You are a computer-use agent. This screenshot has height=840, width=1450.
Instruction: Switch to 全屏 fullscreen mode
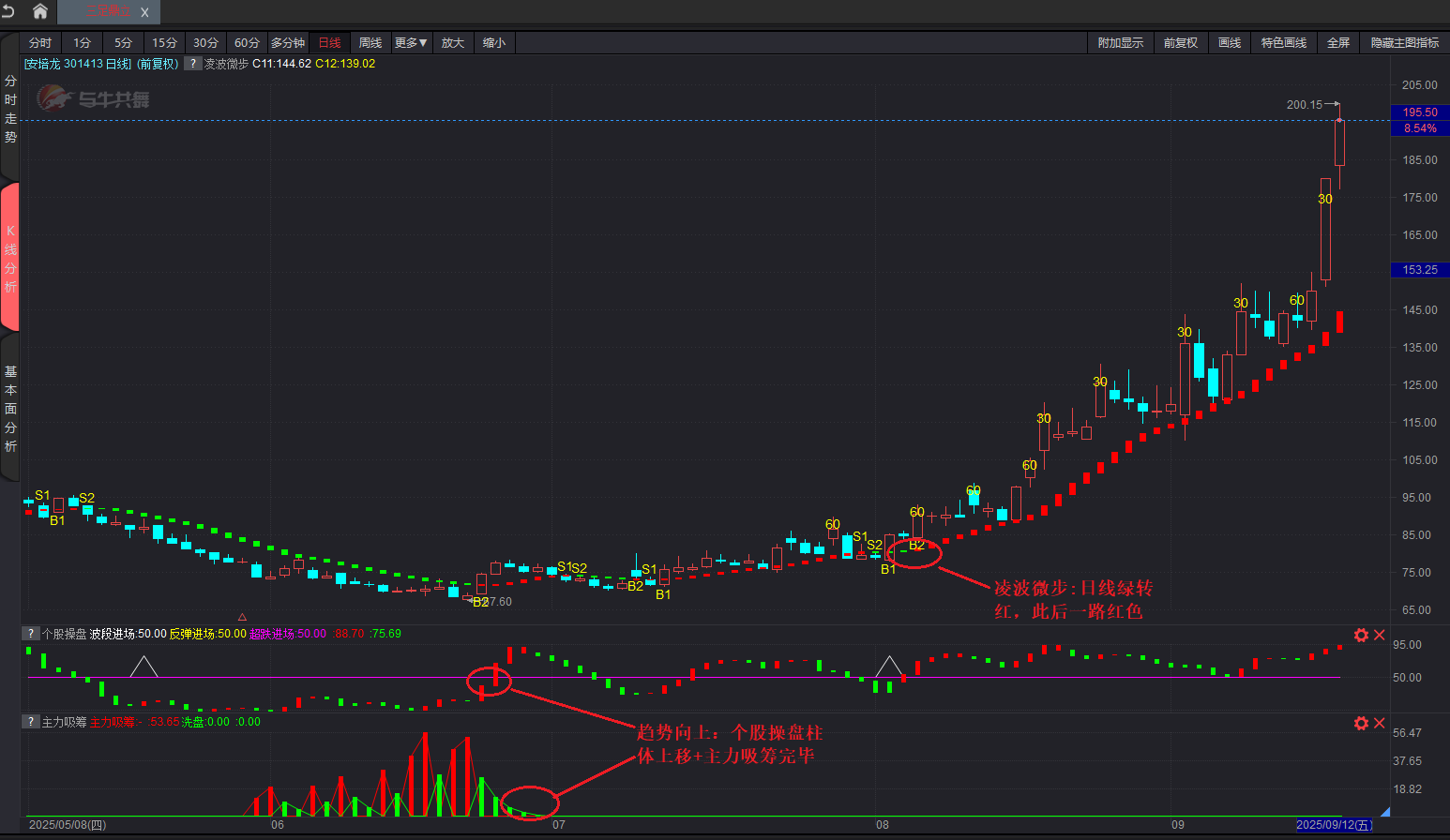(x=1338, y=43)
